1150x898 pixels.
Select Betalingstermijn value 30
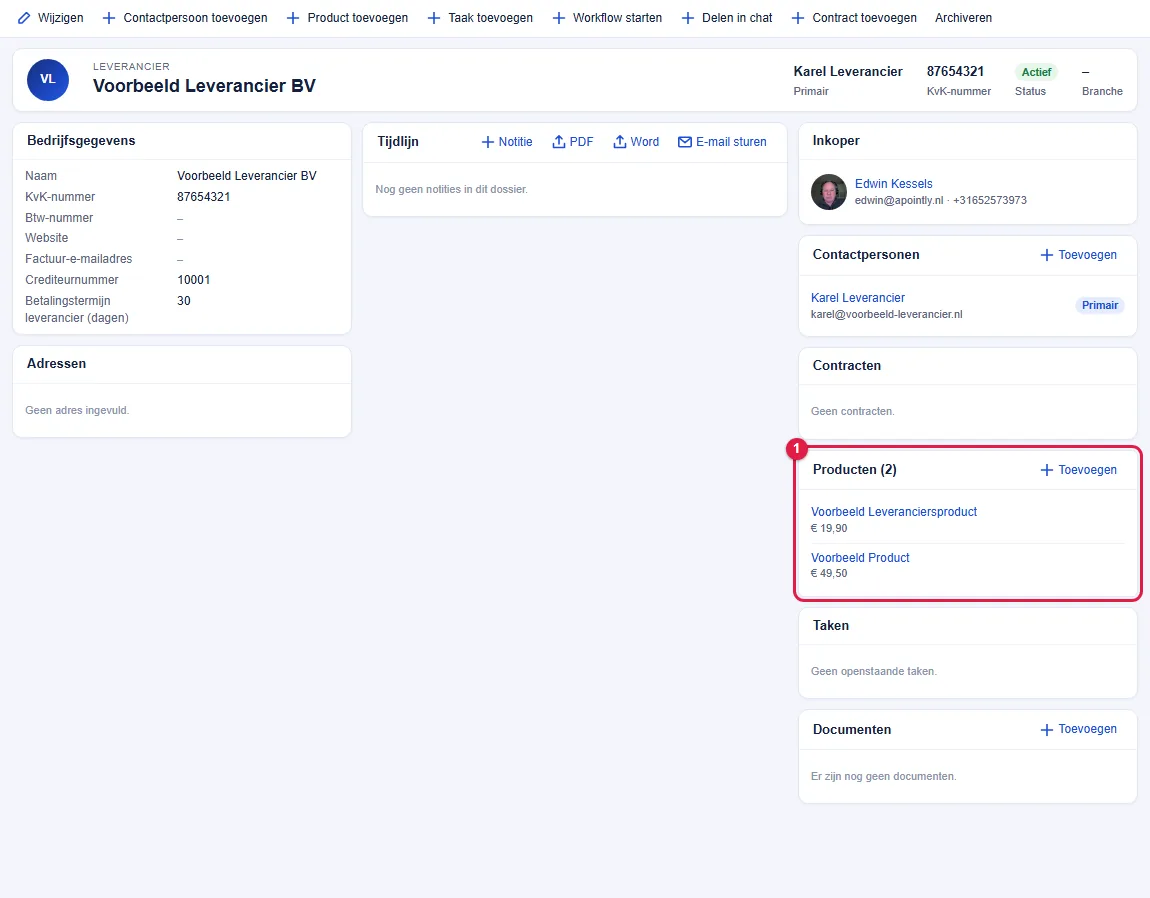pyautogui.click(x=183, y=301)
